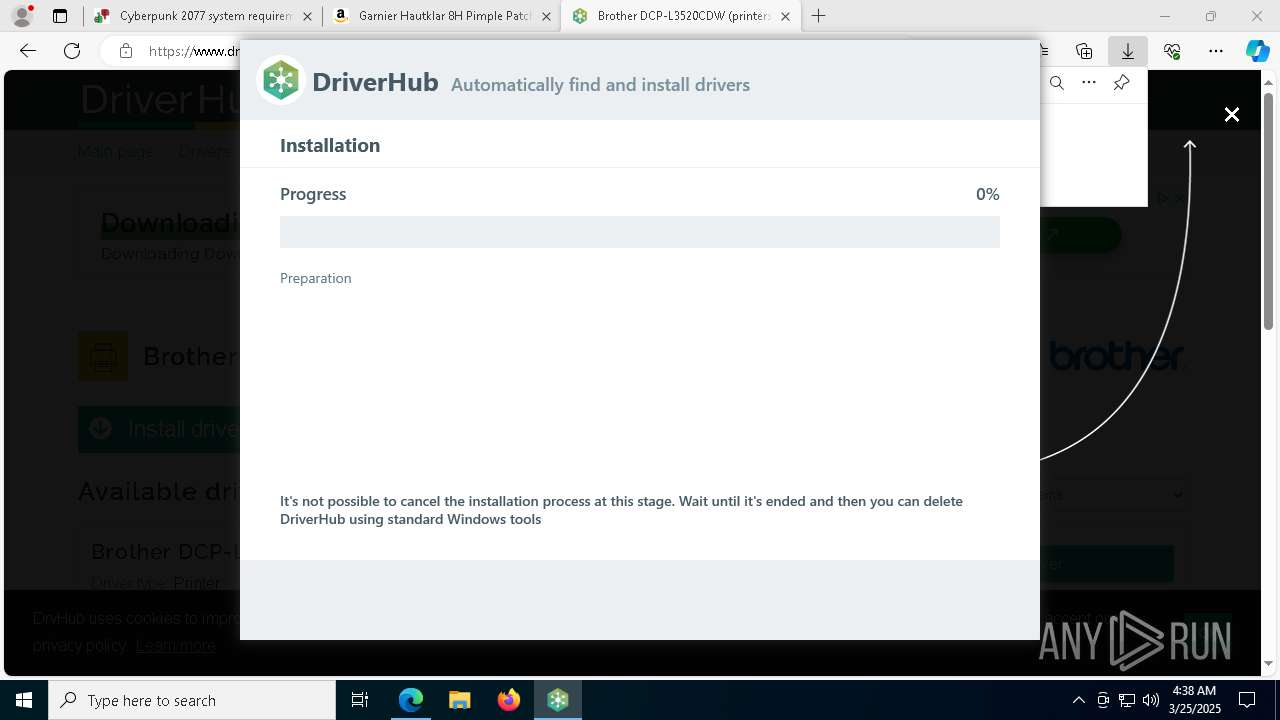The width and height of the screenshot is (1280, 720).
Task: Open Main page menu link
Action: 116,152
